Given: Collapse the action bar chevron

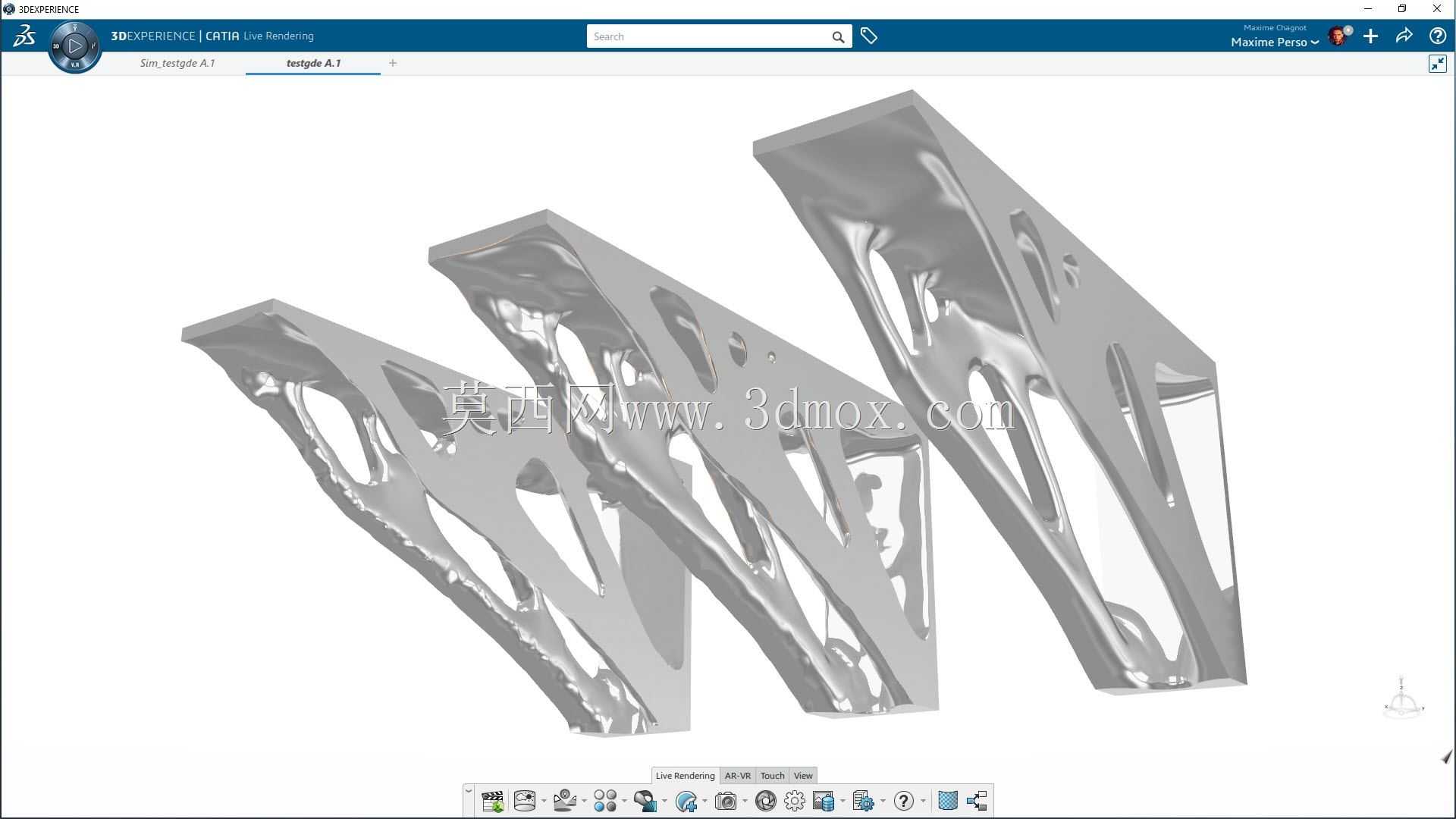Looking at the screenshot, I should (469, 791).
